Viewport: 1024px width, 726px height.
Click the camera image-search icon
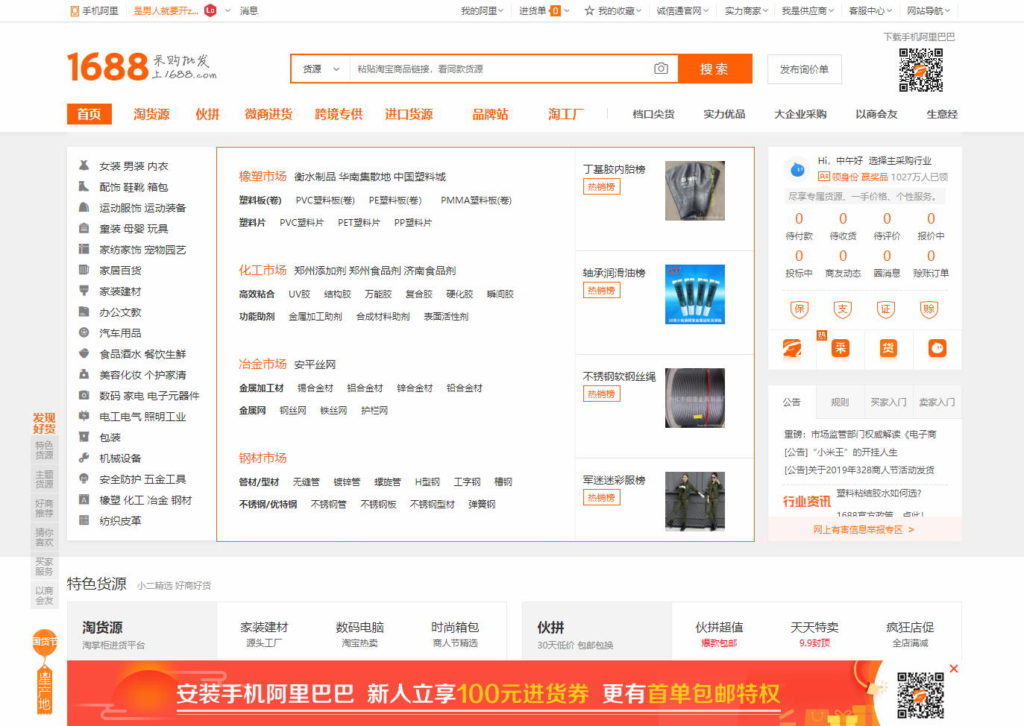(x=661, y=69)
